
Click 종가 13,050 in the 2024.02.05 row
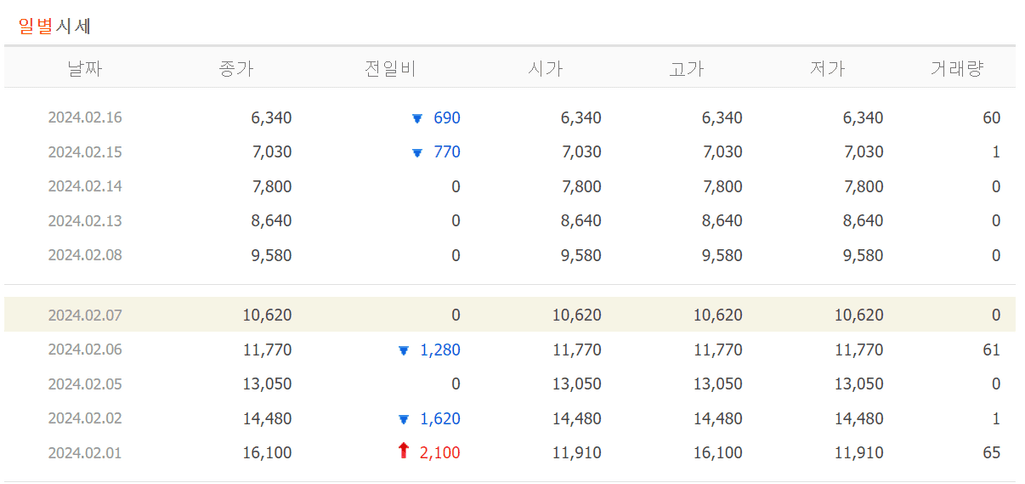(267, 384)
